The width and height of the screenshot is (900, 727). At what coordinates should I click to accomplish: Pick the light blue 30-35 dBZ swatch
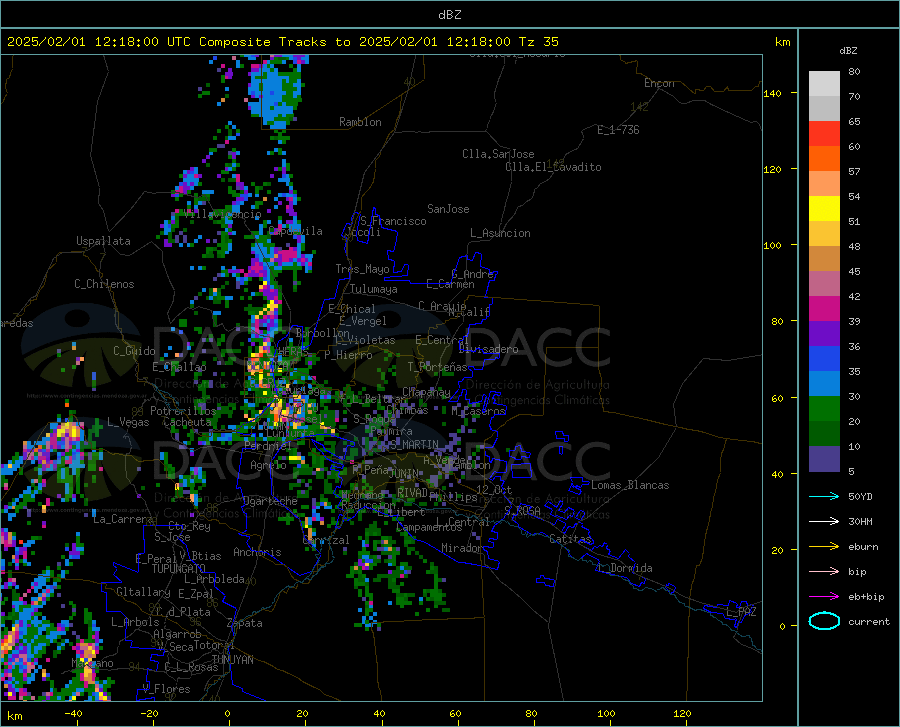tap(824, 384)
